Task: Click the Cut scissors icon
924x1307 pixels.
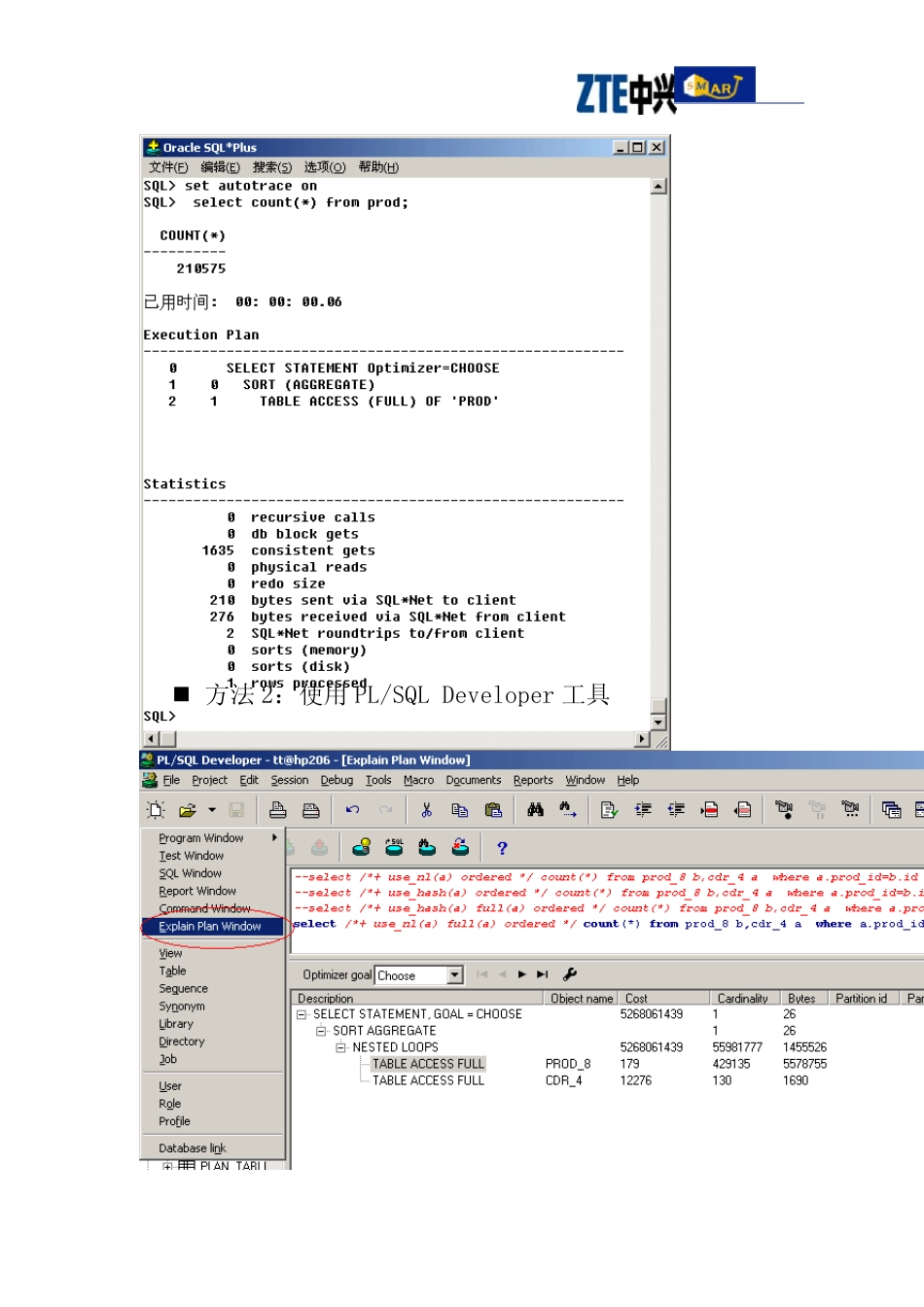Action: [427, 809]
